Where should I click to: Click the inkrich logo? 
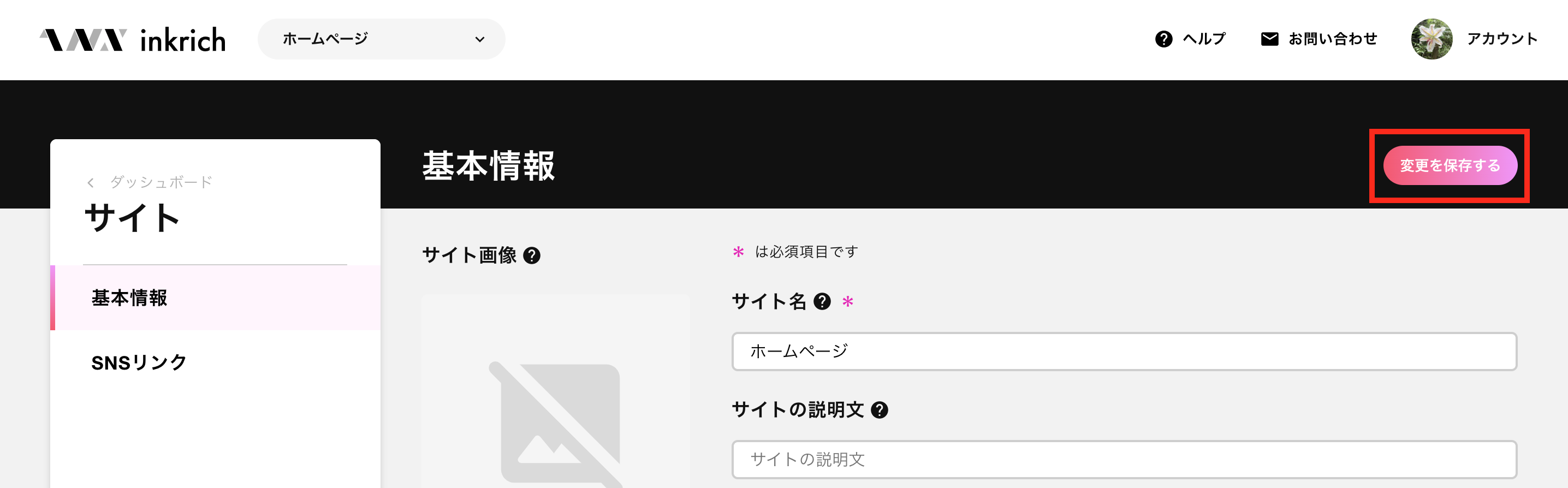133,39
